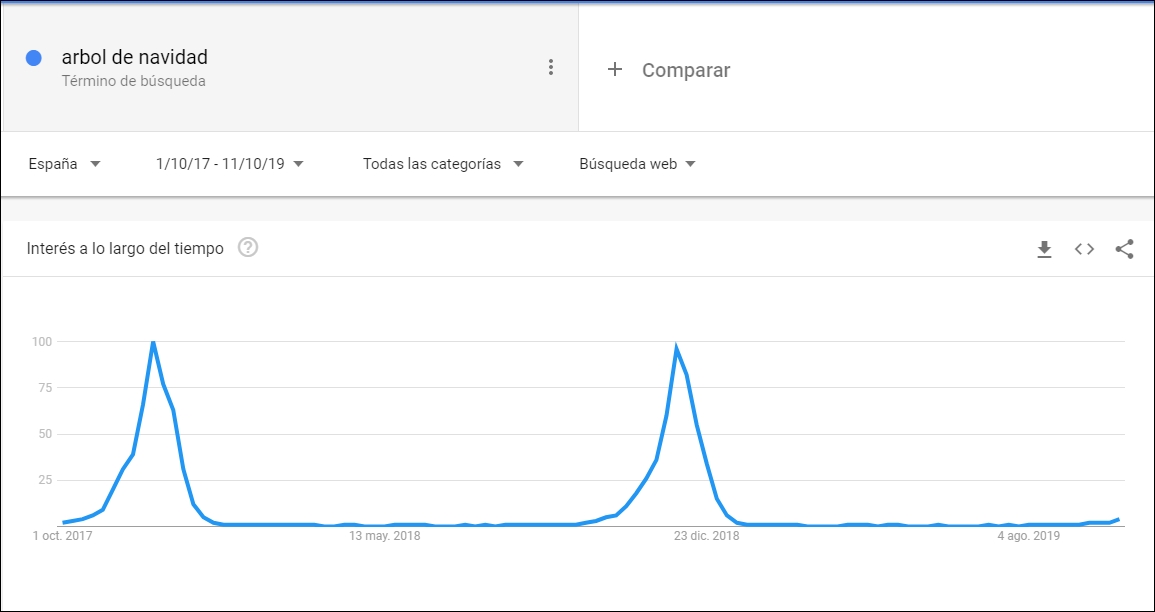Open the Todas las categorías dropdown
The image size is (1155, 612).
tap(443, 163)
